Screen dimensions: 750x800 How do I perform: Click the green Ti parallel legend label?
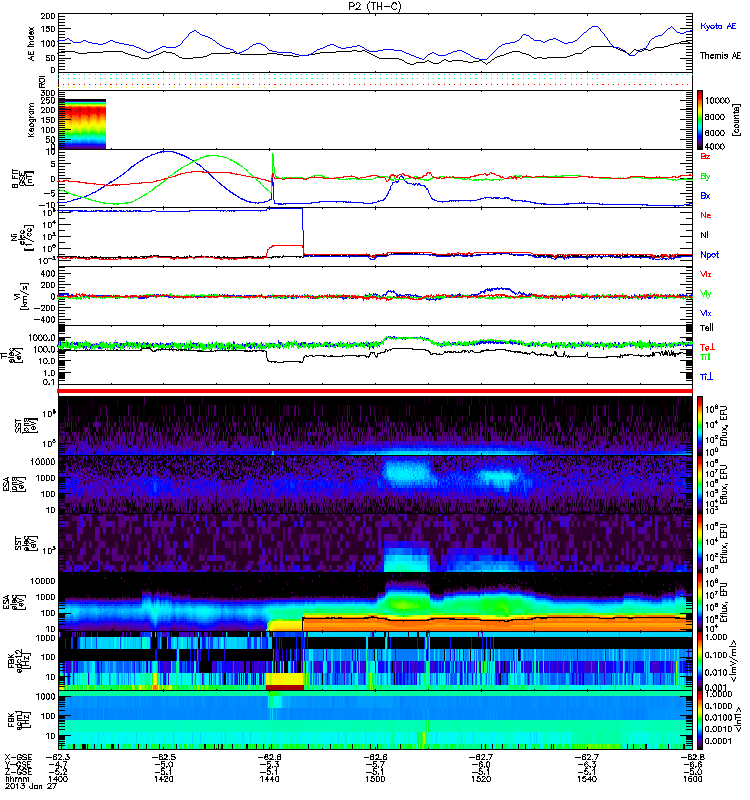click(x=706, y=357)
